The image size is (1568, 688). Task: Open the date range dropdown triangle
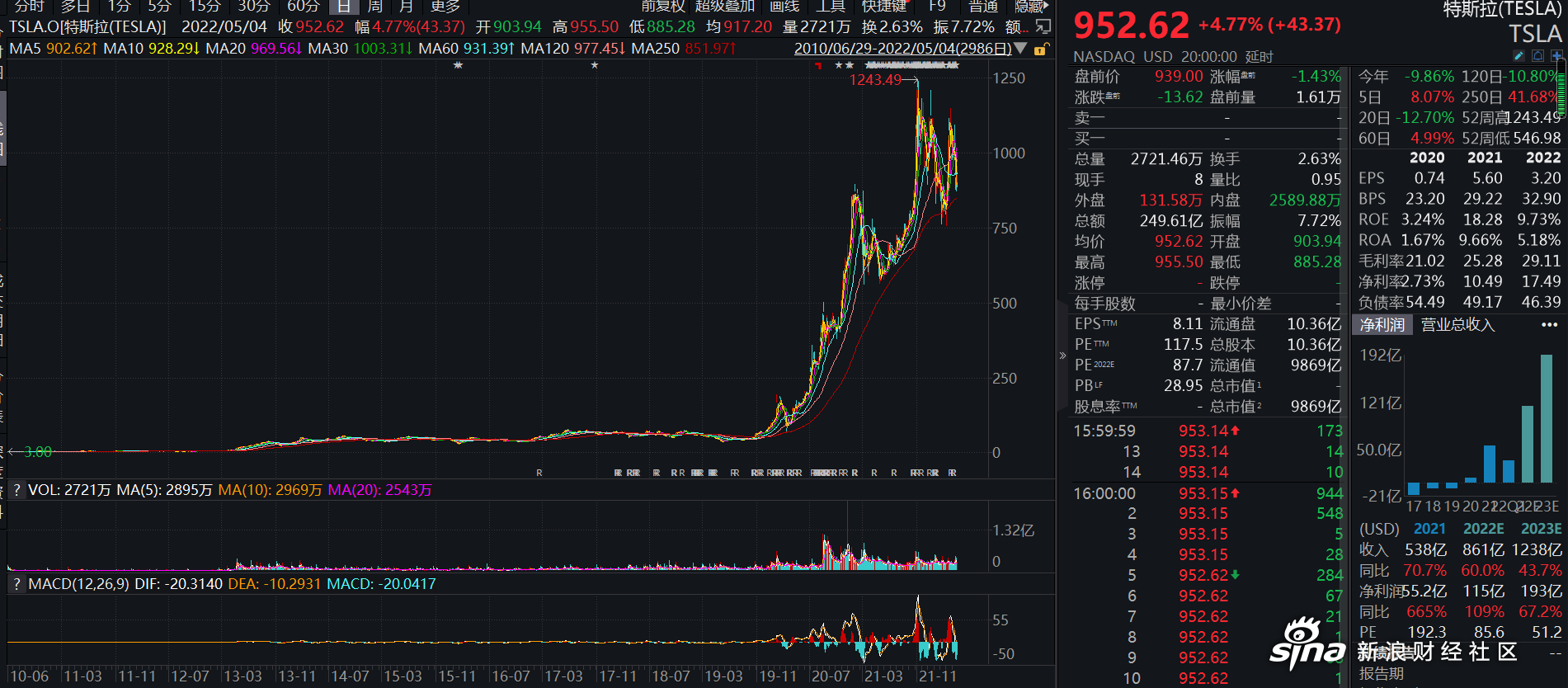[1021, 49]
